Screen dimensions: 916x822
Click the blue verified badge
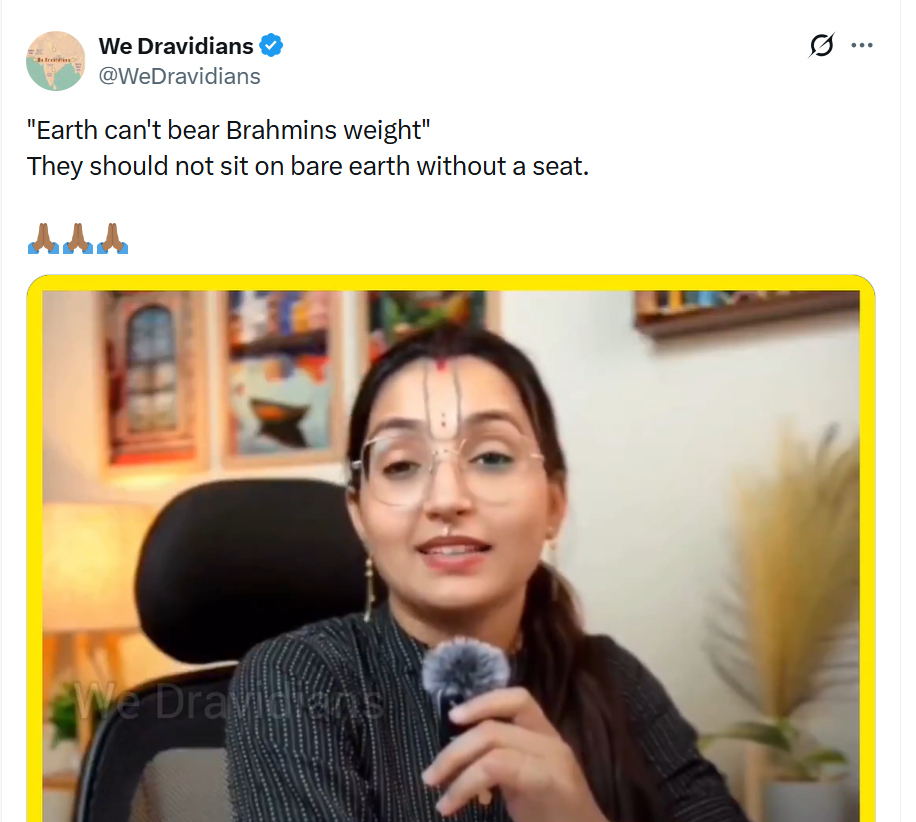pyautogui.click(x=271, y=46)
